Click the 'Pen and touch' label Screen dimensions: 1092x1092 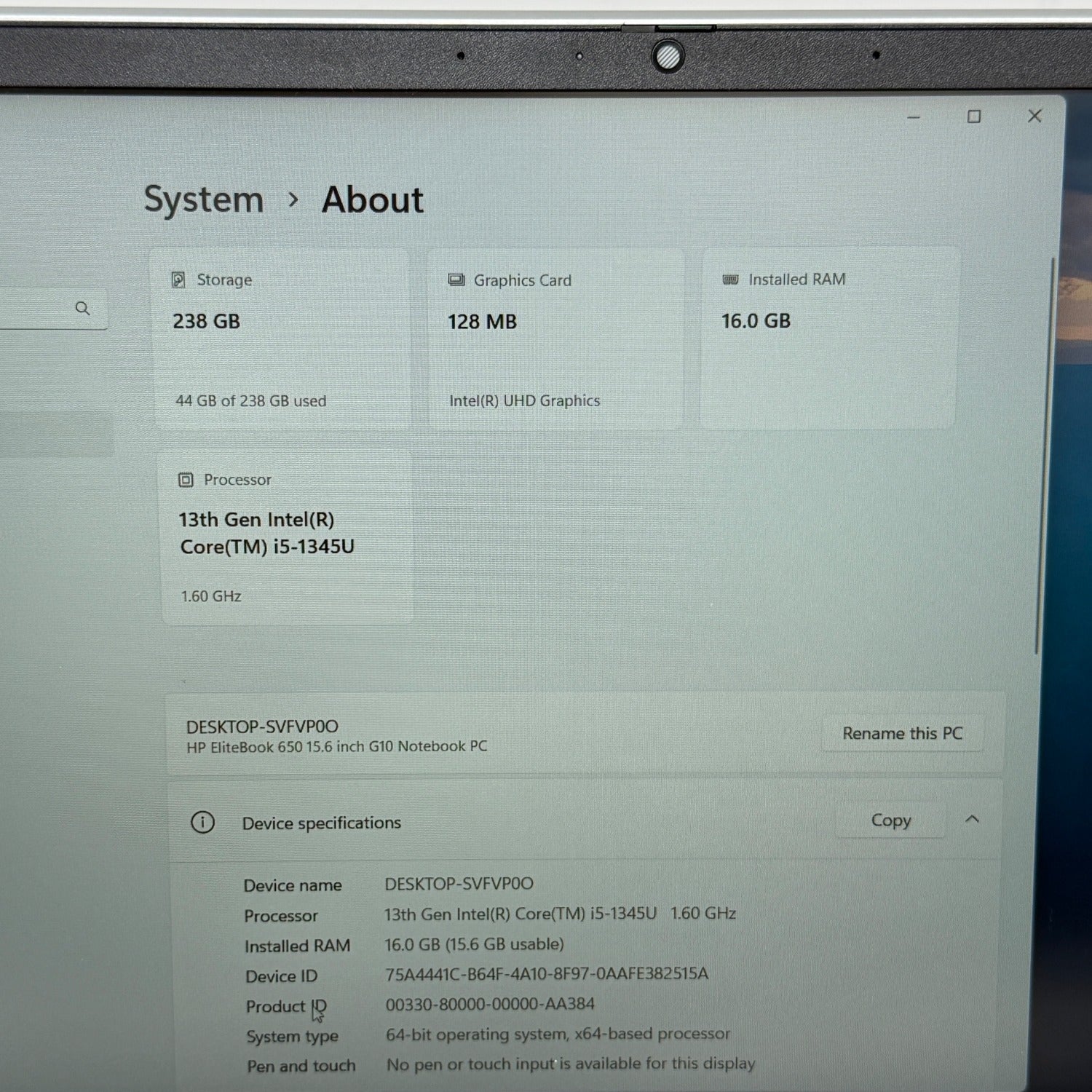point(301,1067)
